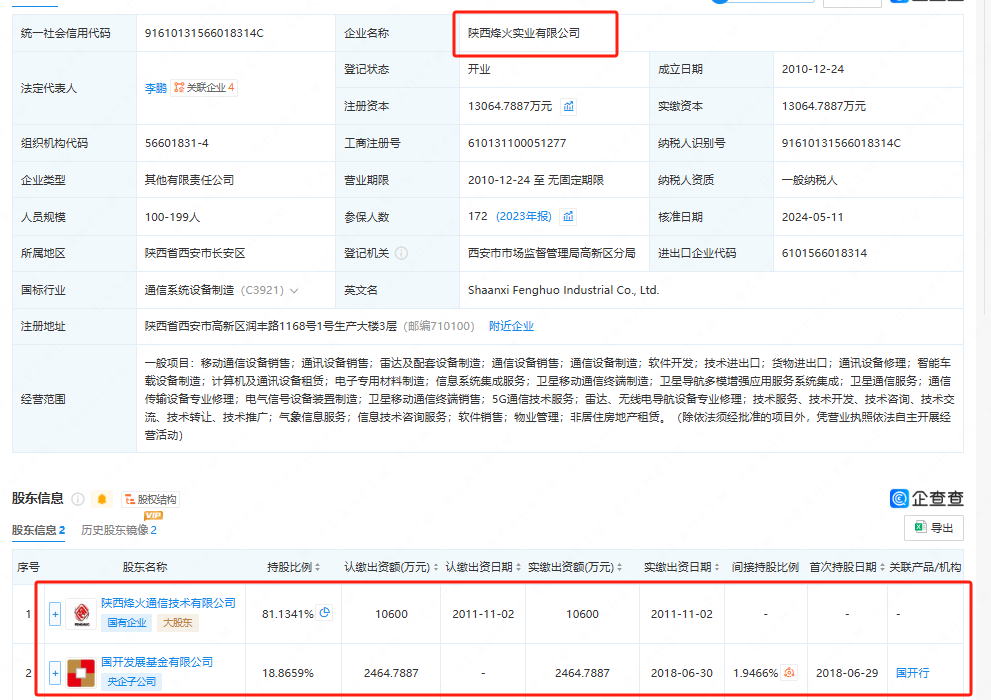Open indirect holding icon beside 1.9466%
The image size is (991, 700).
789,672
